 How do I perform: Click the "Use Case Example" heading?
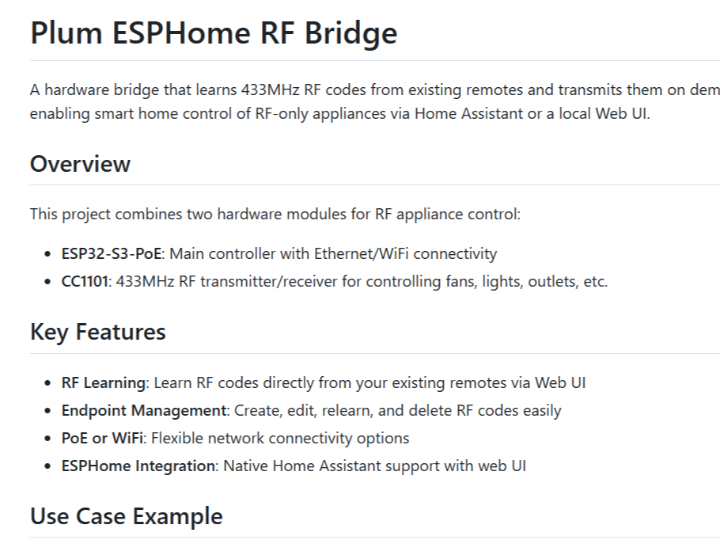(126, 516)
